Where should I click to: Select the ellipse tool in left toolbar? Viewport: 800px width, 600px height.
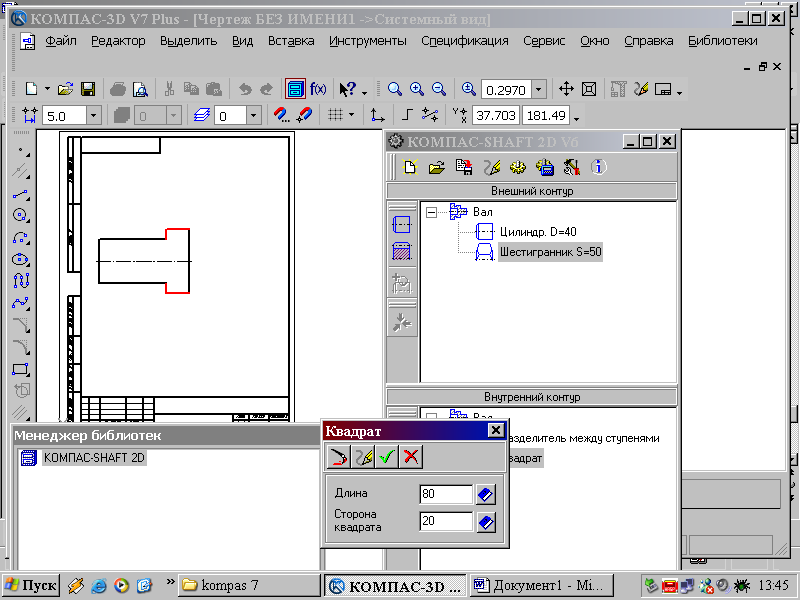(x=20, y=259)
